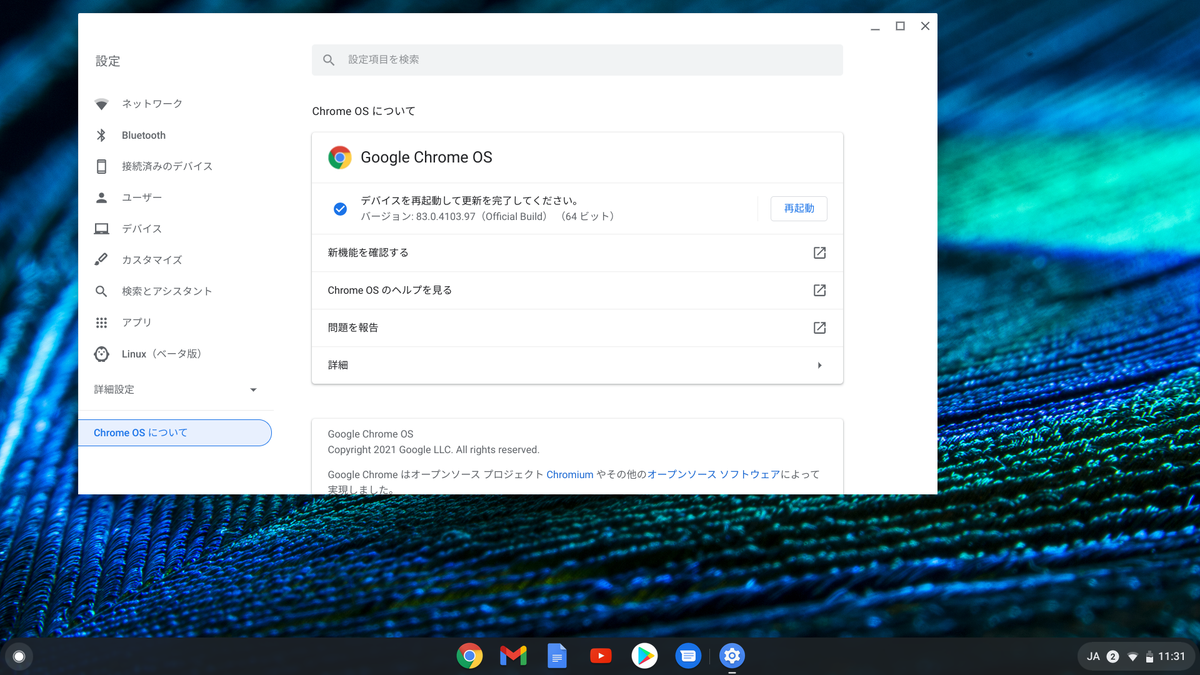Expand the 詳細設定 section
Image resolution: width=1200 pixels, height=675 pixels.
(175, 389)
